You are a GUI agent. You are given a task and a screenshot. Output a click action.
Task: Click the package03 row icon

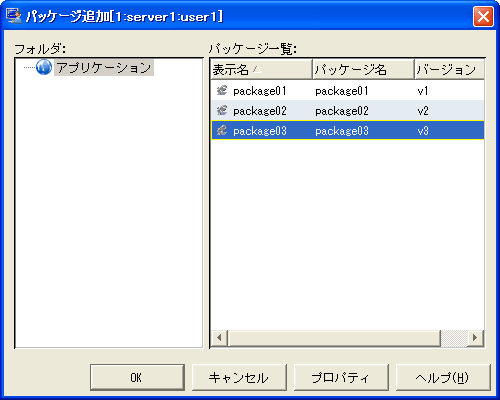pyautogui.click(x=222, y=130)
